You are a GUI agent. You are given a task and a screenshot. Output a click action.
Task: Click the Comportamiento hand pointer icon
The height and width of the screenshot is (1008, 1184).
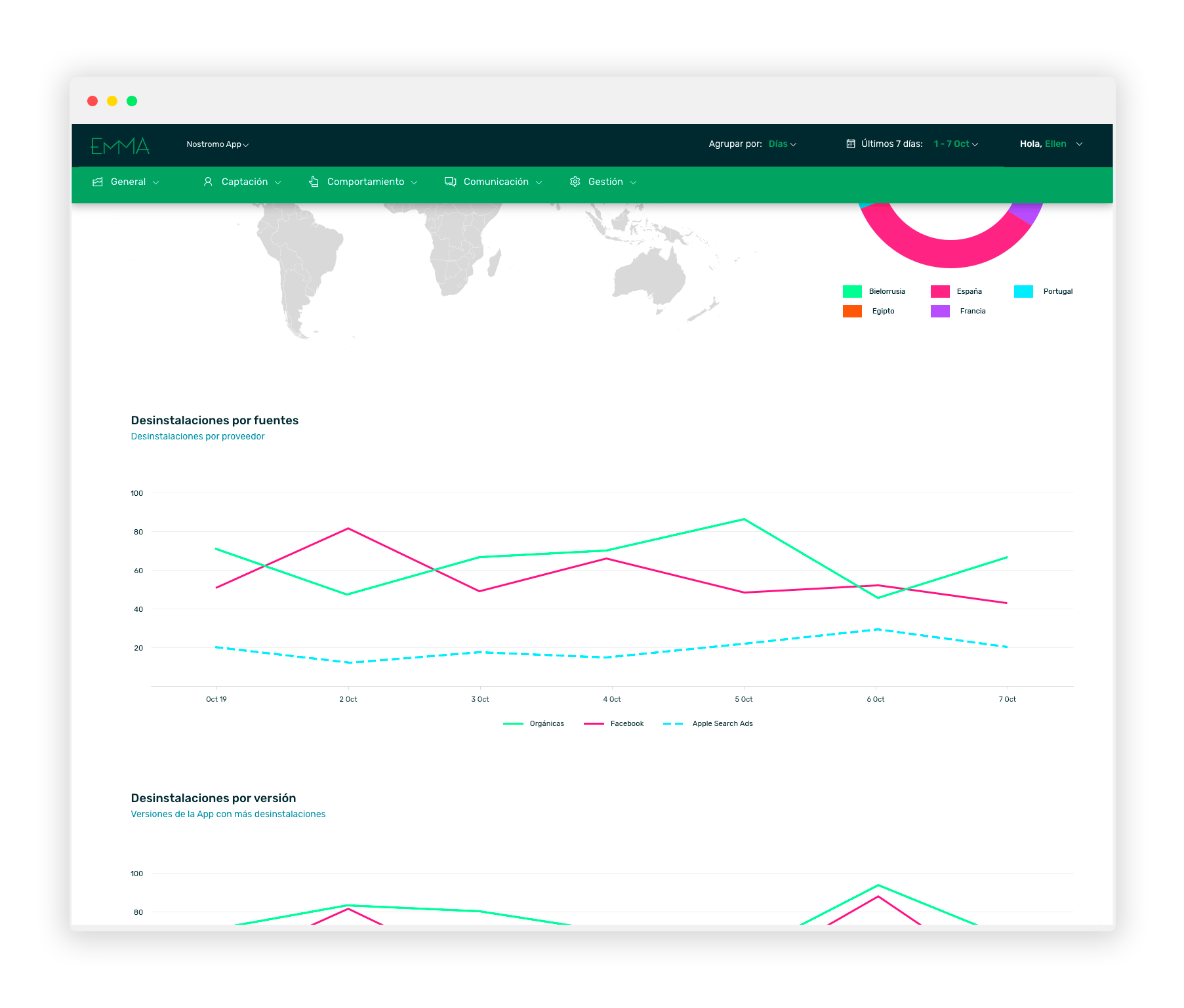(x=314, y=182)
